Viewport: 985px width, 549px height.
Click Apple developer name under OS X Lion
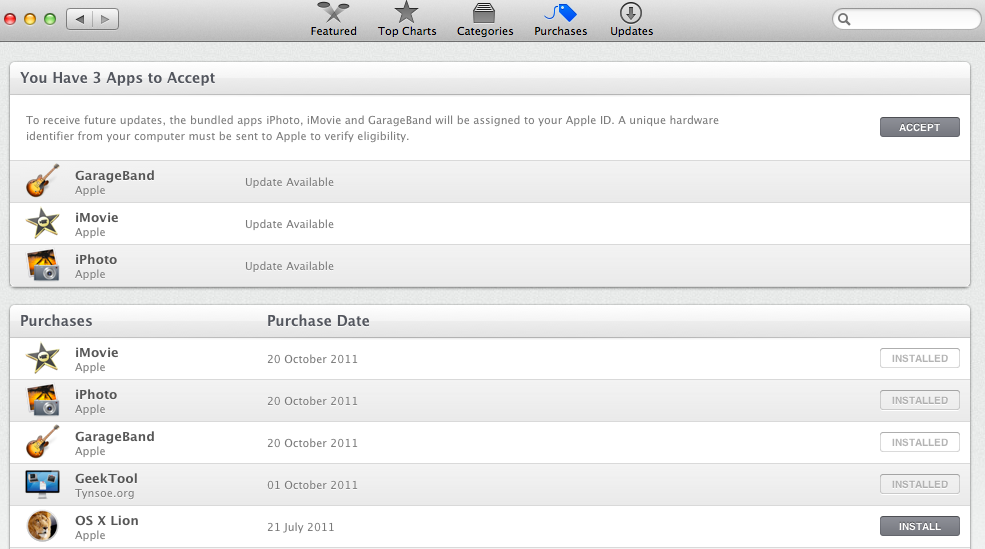pyautogui.click(x=90, y=535)
